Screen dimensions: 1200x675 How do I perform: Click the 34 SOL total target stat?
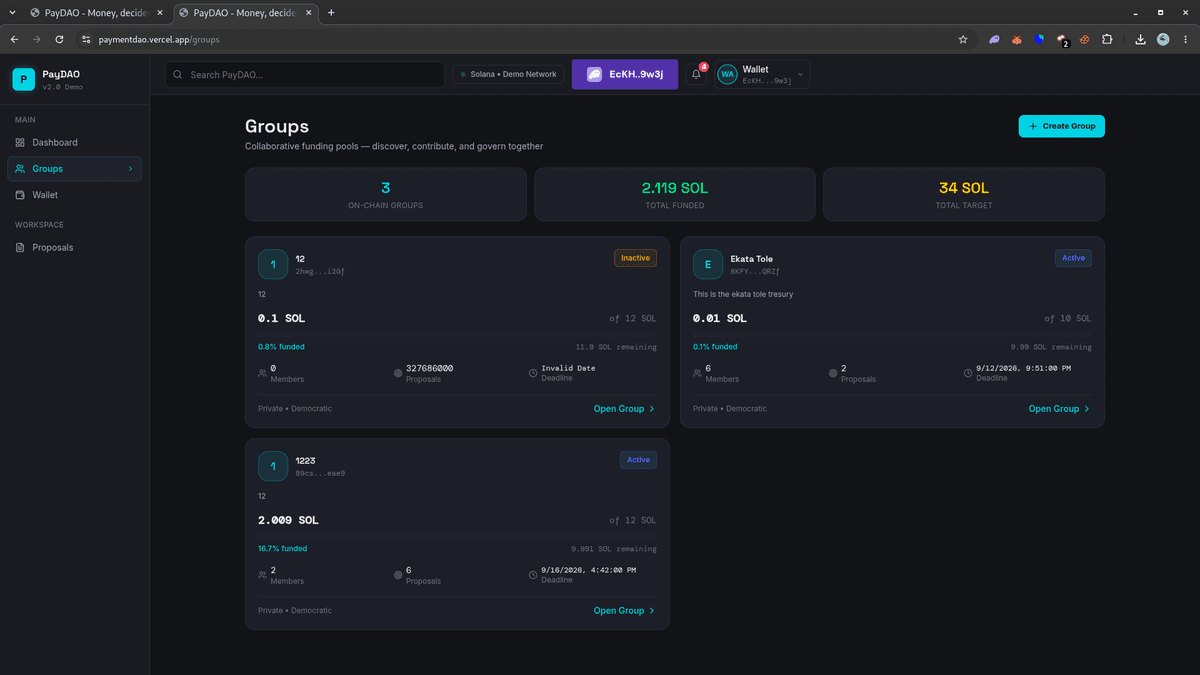964,188
